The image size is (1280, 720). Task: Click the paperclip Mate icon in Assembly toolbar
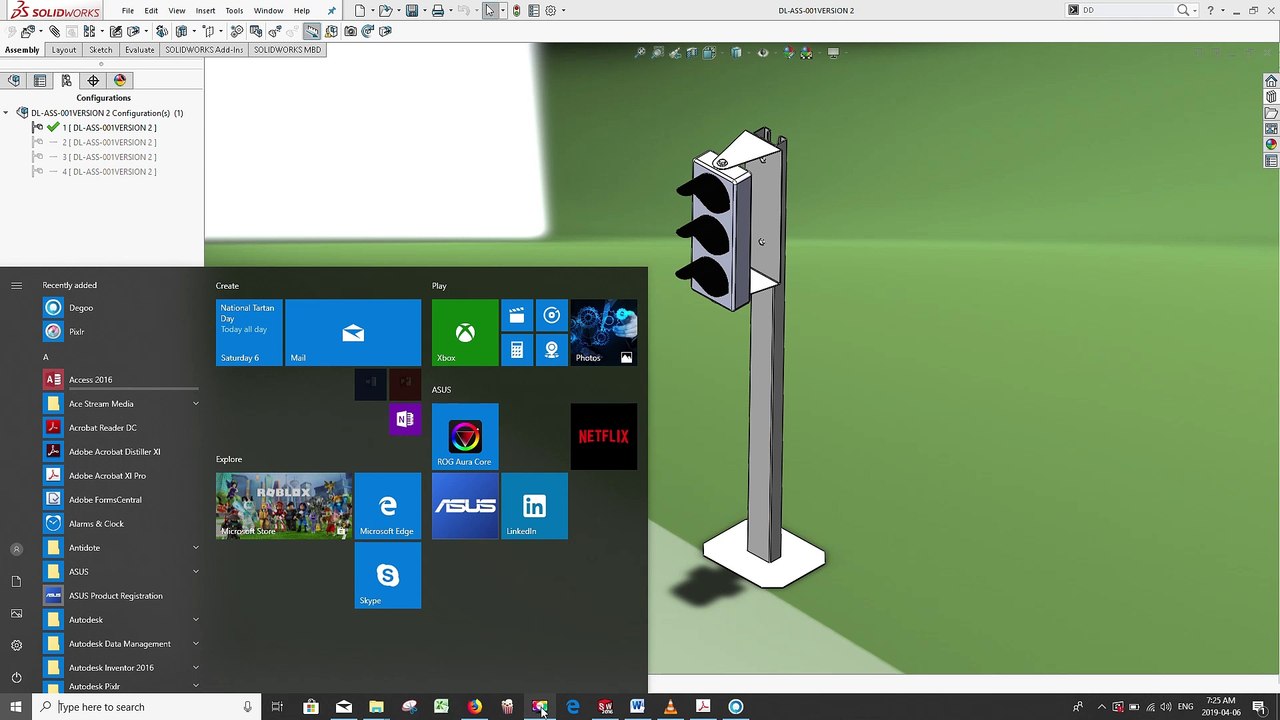pos(55,31)
